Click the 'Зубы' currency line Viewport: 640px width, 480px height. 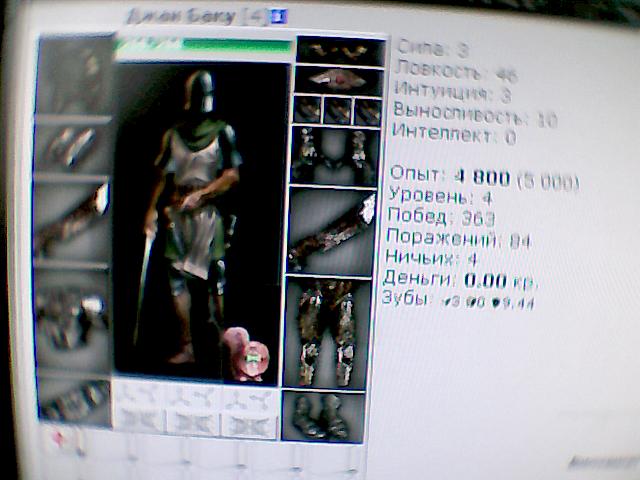[458, 300]
